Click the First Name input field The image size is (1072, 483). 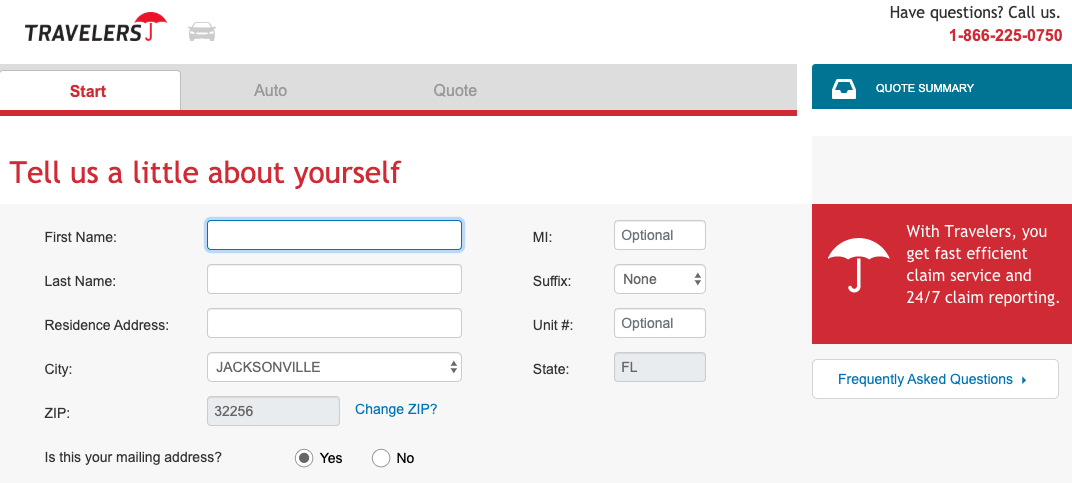pyautogui.click(x=334, y=235)
